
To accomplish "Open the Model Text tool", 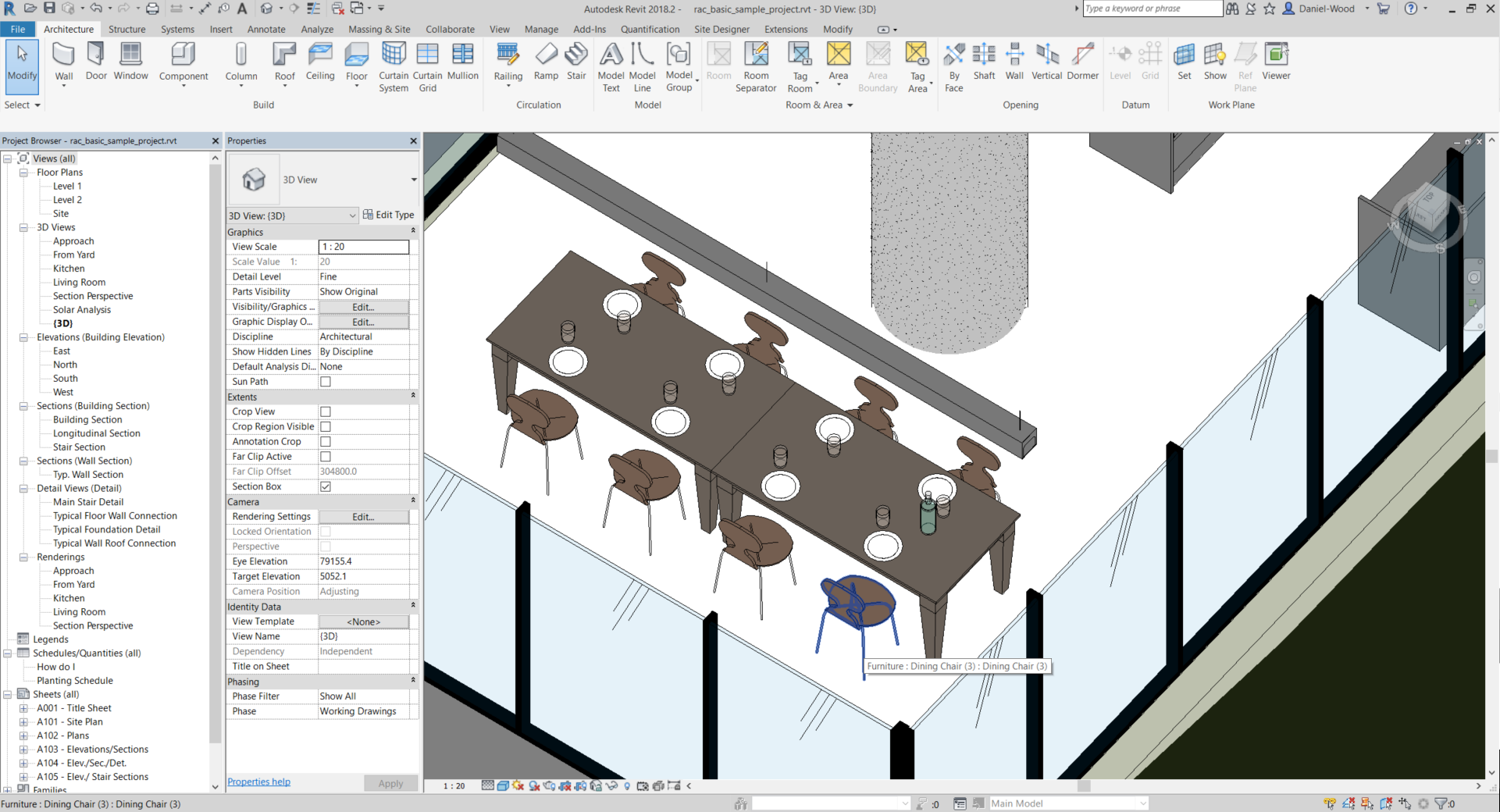I will pos(611,66).
